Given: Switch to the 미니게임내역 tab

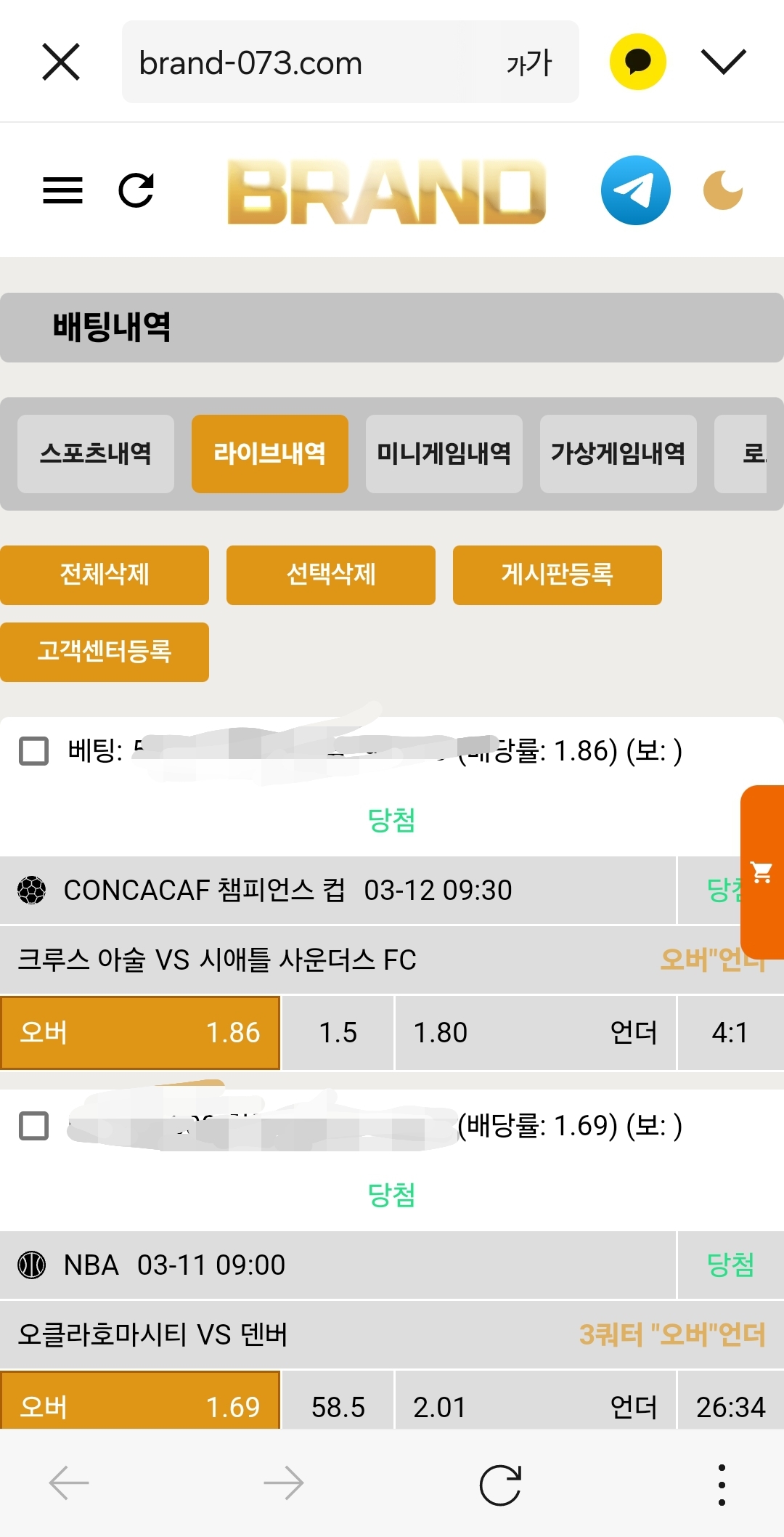Looking at the screenshot, I should pos(444,454).
